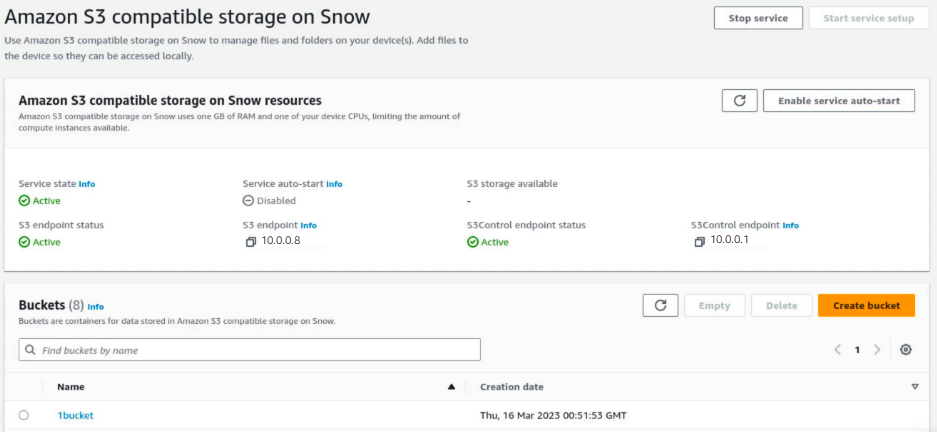This screenshot has width=937, height=432.
Task: Select the 1bucket radio button
Action: [24, 415]
